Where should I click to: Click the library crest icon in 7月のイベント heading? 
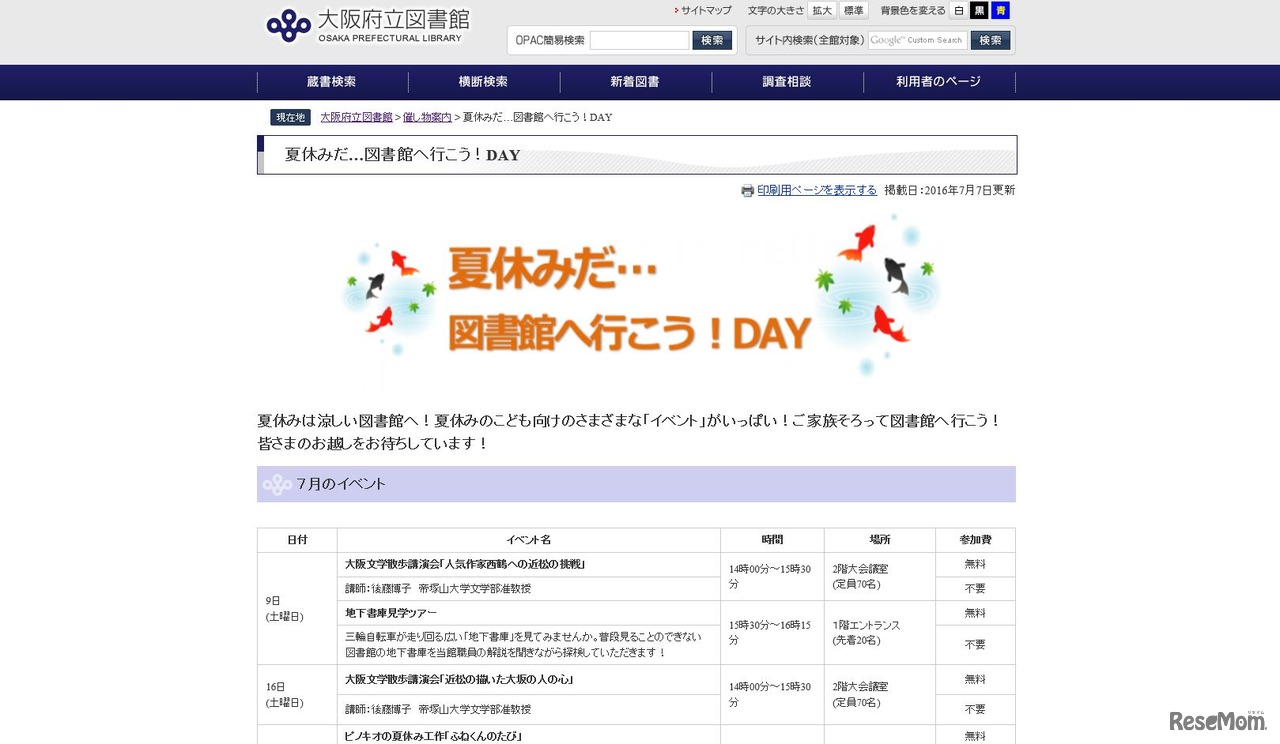[x=276, y=484]
